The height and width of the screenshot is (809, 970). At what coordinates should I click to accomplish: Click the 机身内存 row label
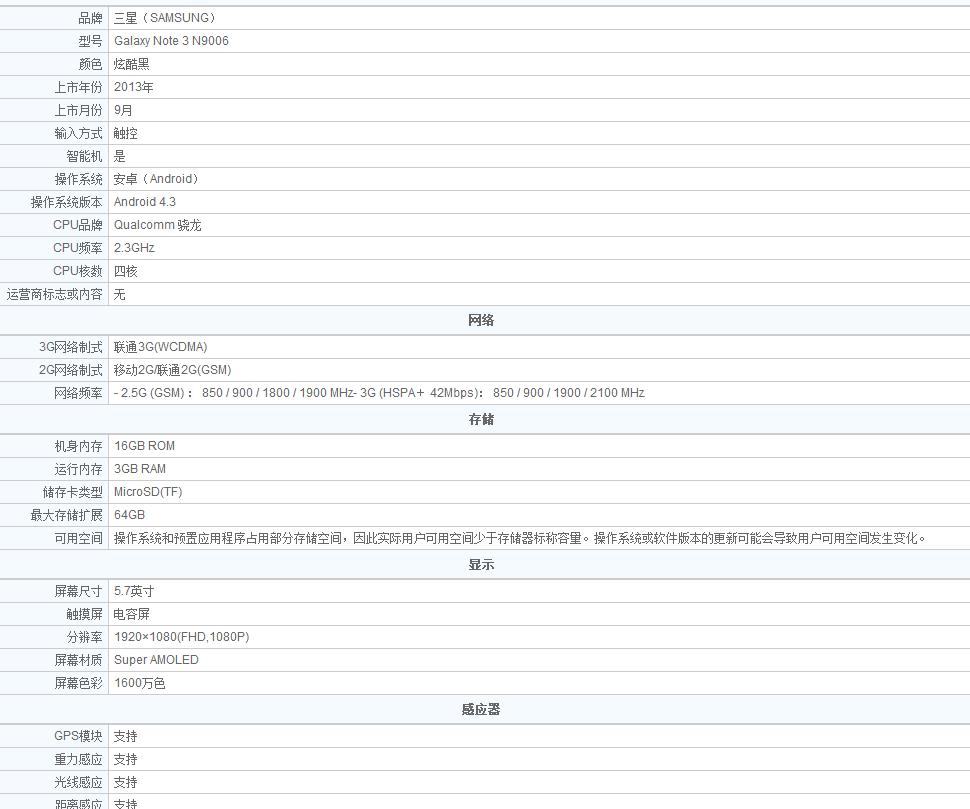click(78, 446)
